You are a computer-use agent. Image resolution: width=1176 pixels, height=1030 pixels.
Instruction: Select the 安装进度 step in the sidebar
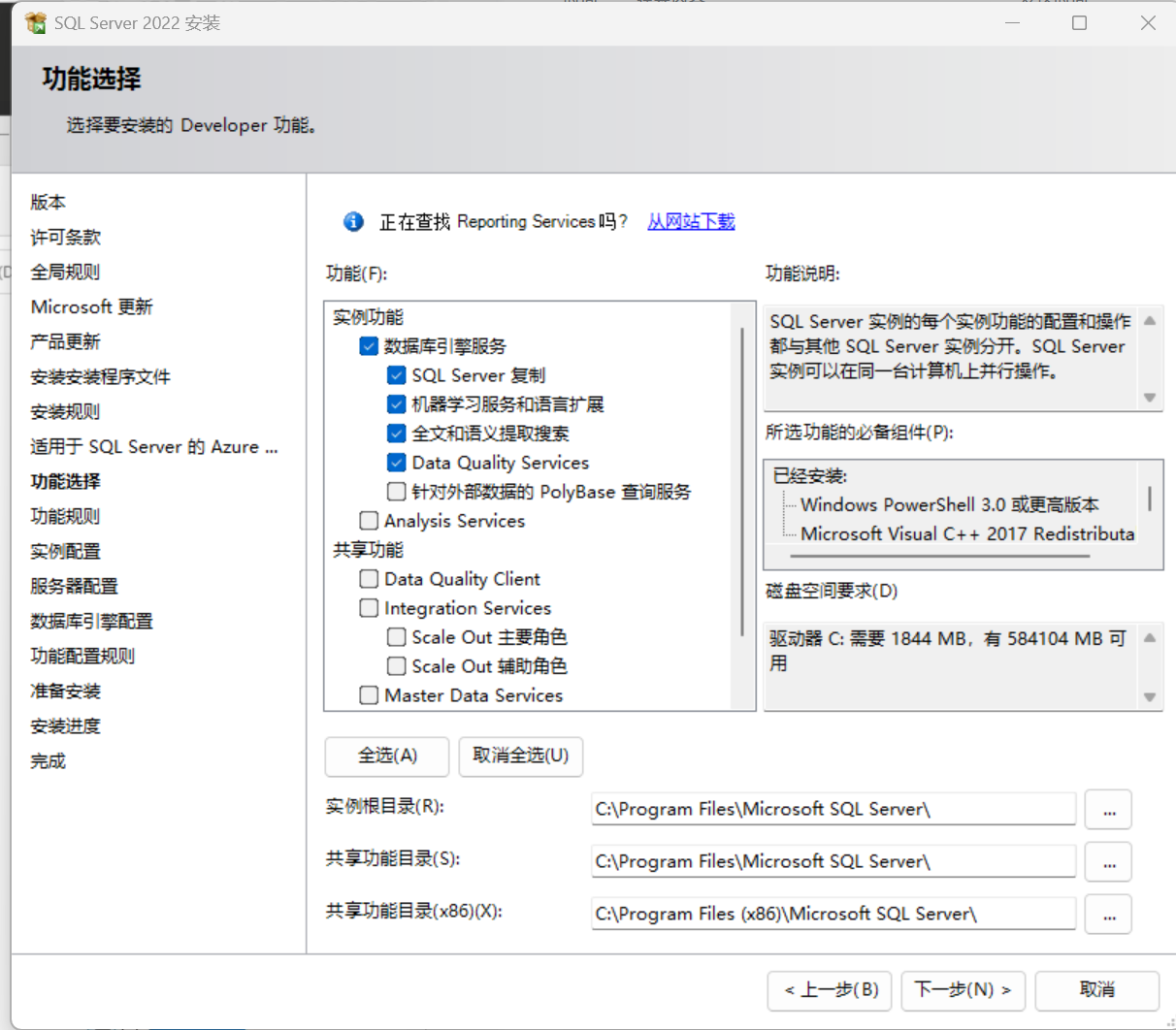tap(66, 726)
